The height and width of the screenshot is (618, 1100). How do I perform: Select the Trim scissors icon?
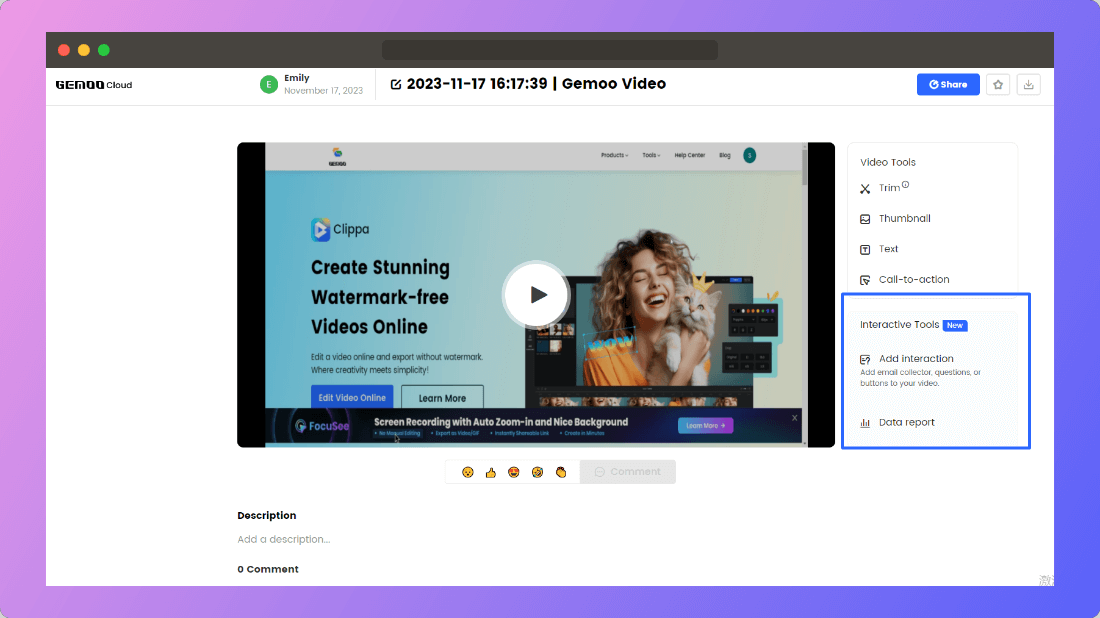coord(865,189)
